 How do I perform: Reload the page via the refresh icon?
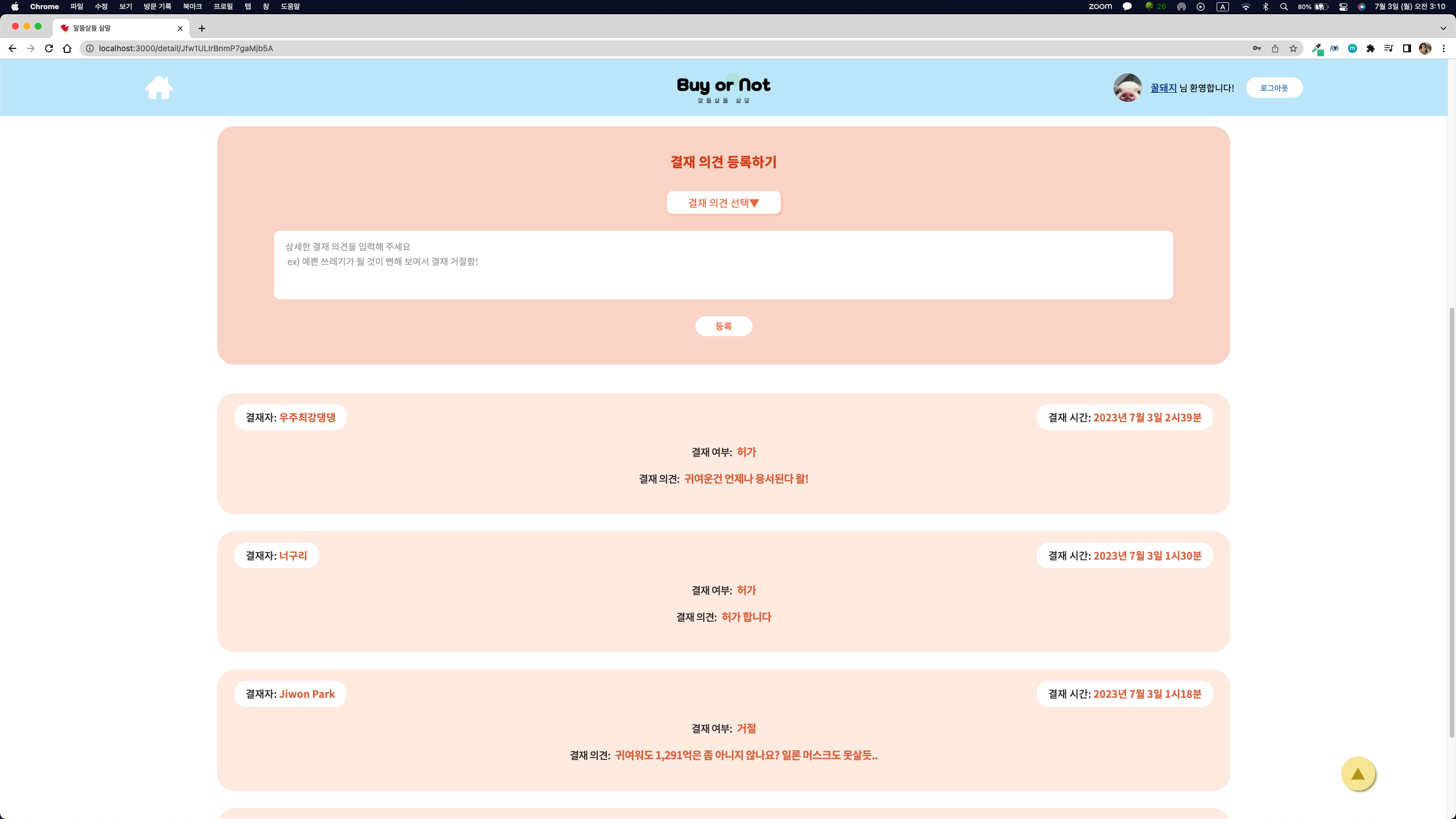coord(49,48)
